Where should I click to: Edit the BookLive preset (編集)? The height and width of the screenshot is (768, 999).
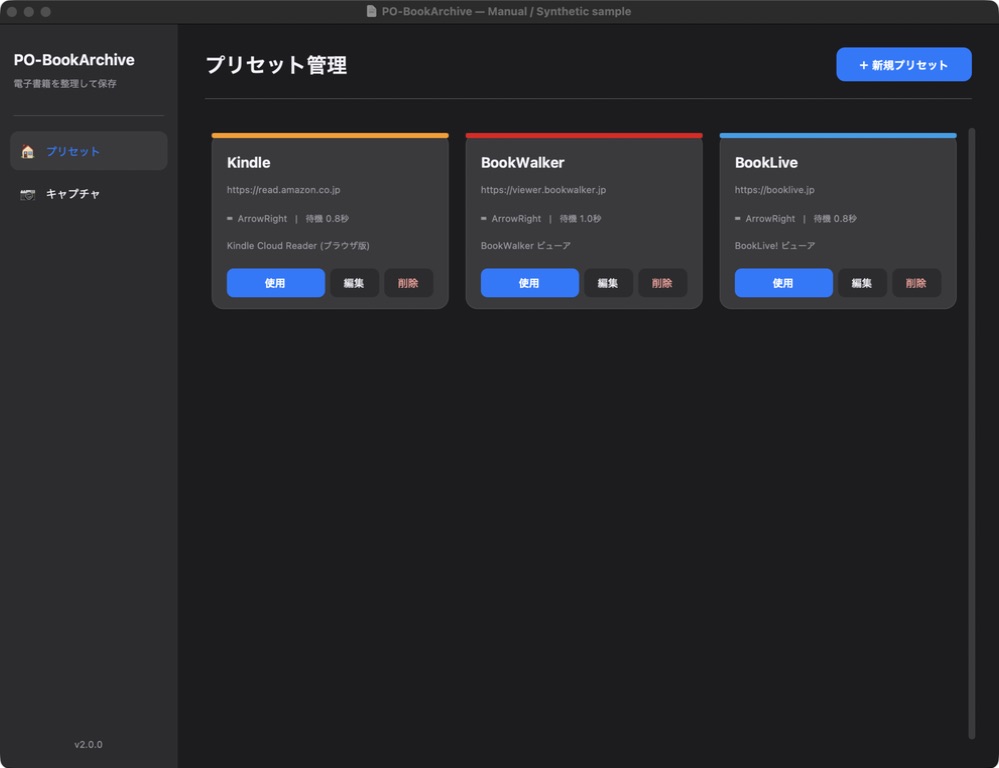coord(862,283)
